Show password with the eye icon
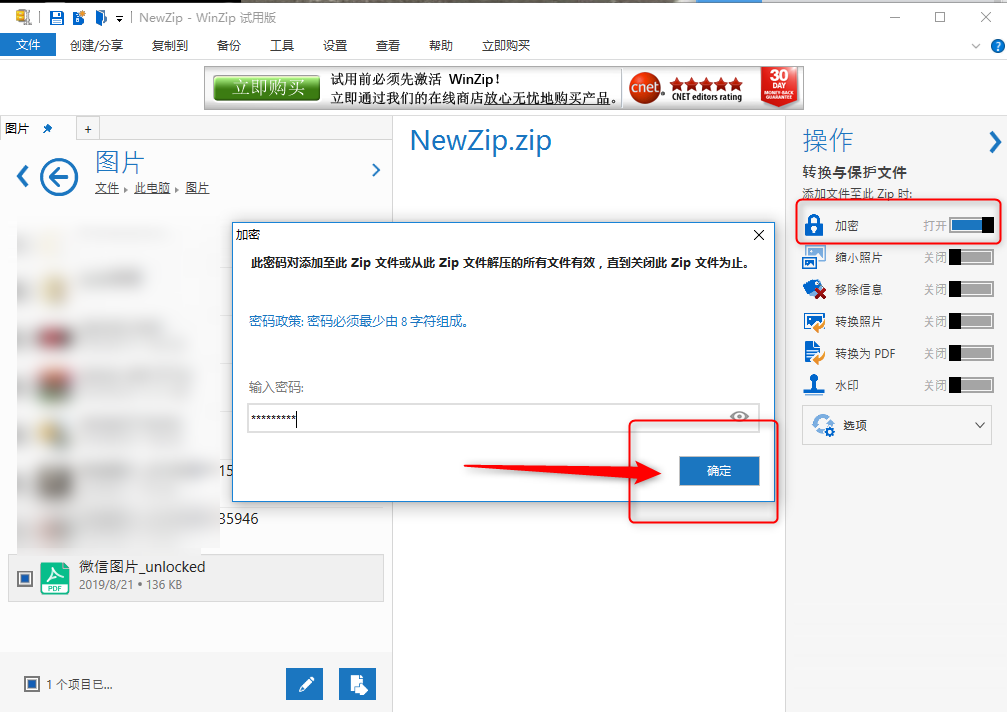The height and width of the screenshot is (712, 1007). tap(739, 416)
